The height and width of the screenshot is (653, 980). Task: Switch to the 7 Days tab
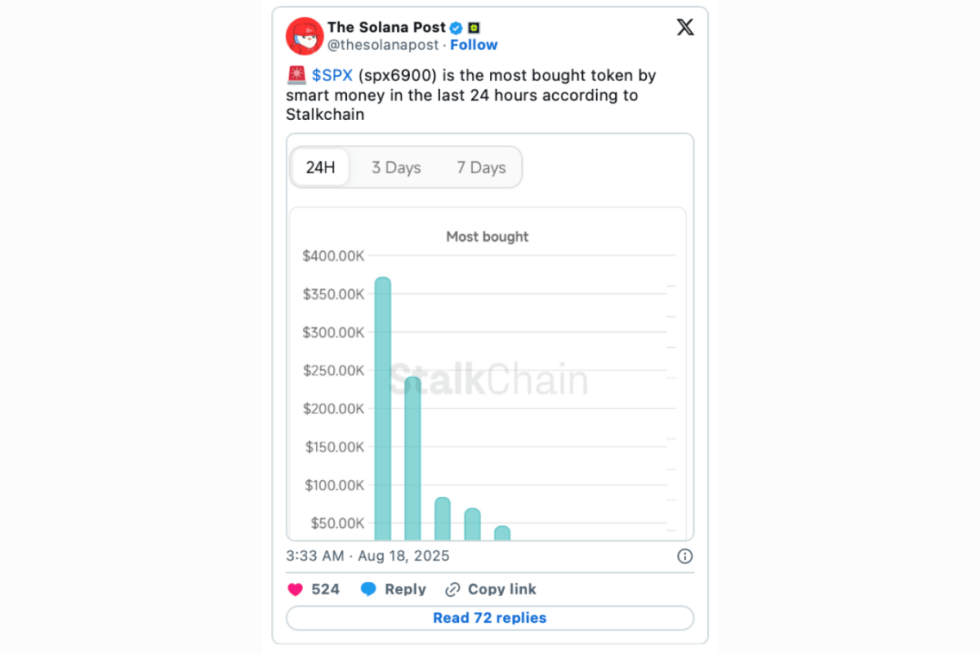481,167
